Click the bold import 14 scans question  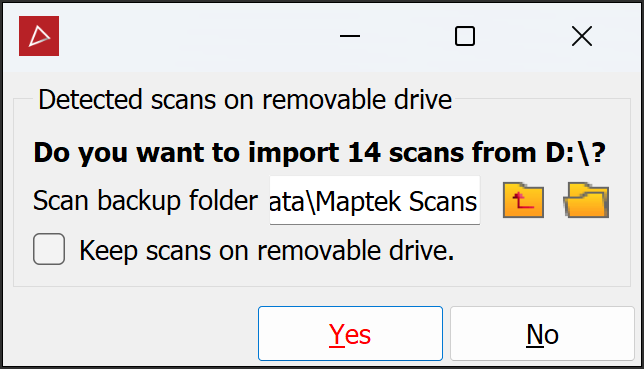[x=320, y=153]
